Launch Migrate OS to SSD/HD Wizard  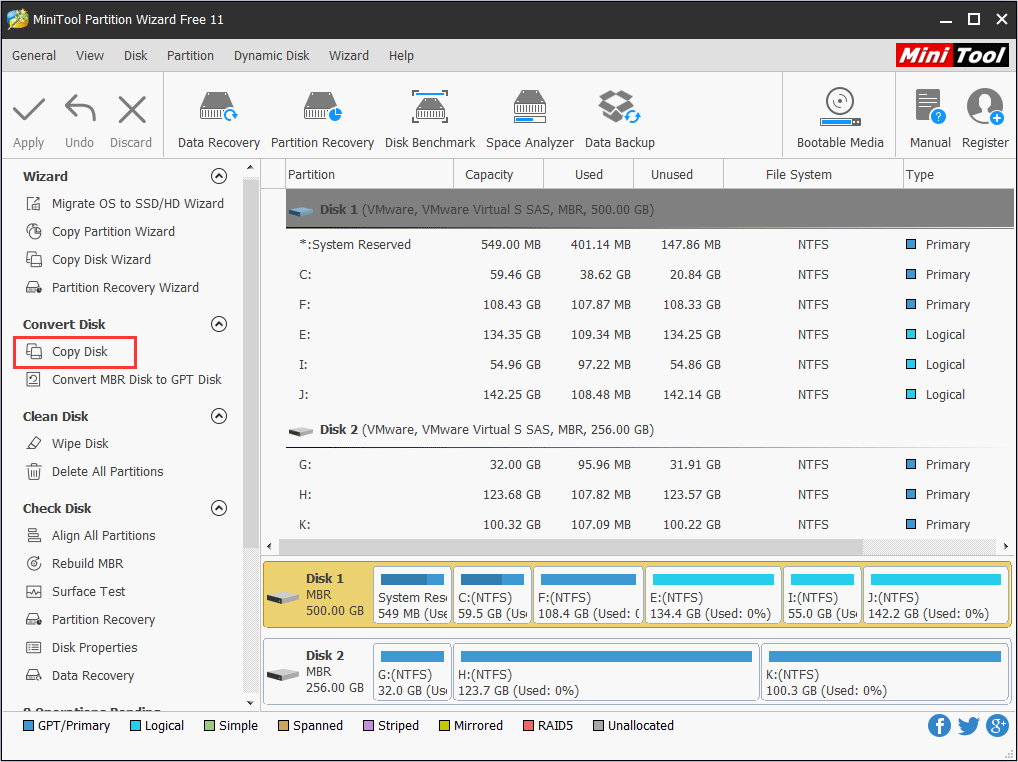point(124,204)
